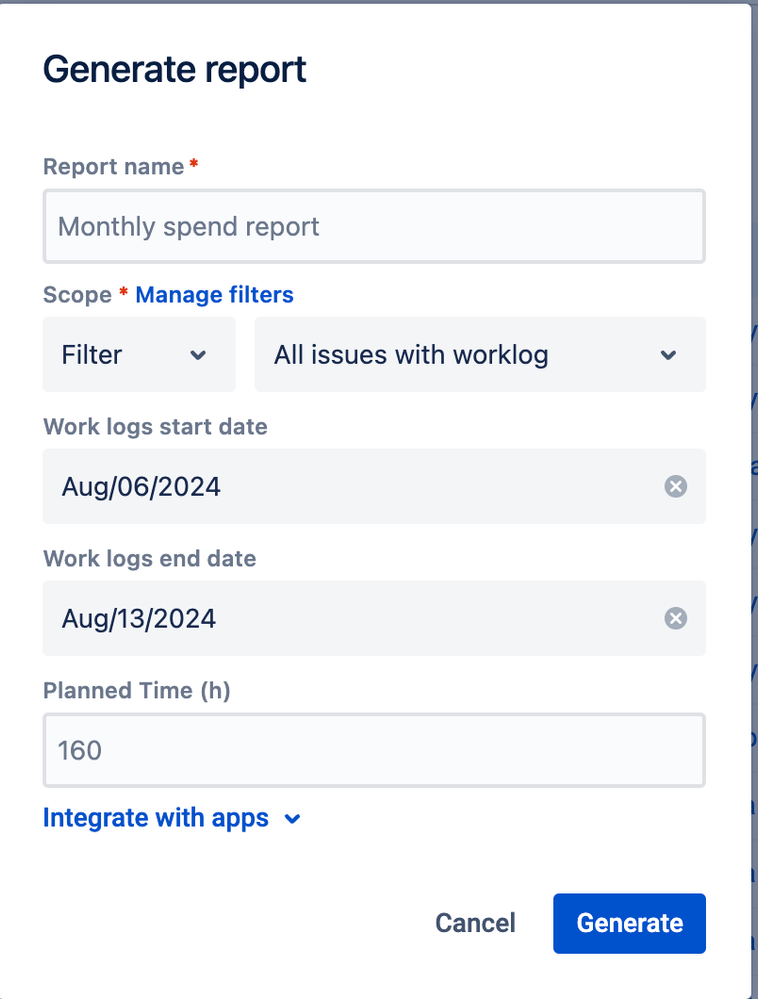Open the All issues with worklog dropdown
The height and width of the screenshot is (999, 758).
(x=480, y=355)
